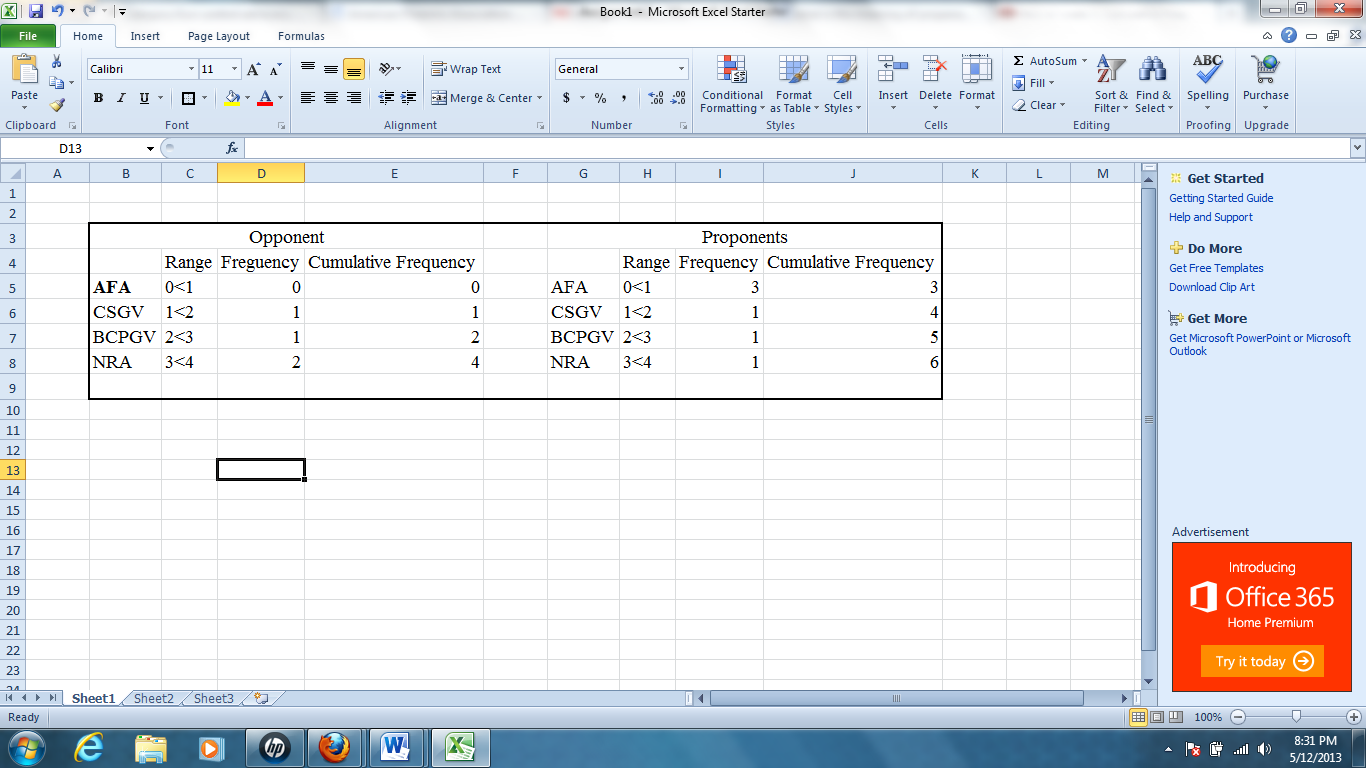Open the font size dropdown
The height and width of the screenshot is (768, 1366).
coord(233,69)
